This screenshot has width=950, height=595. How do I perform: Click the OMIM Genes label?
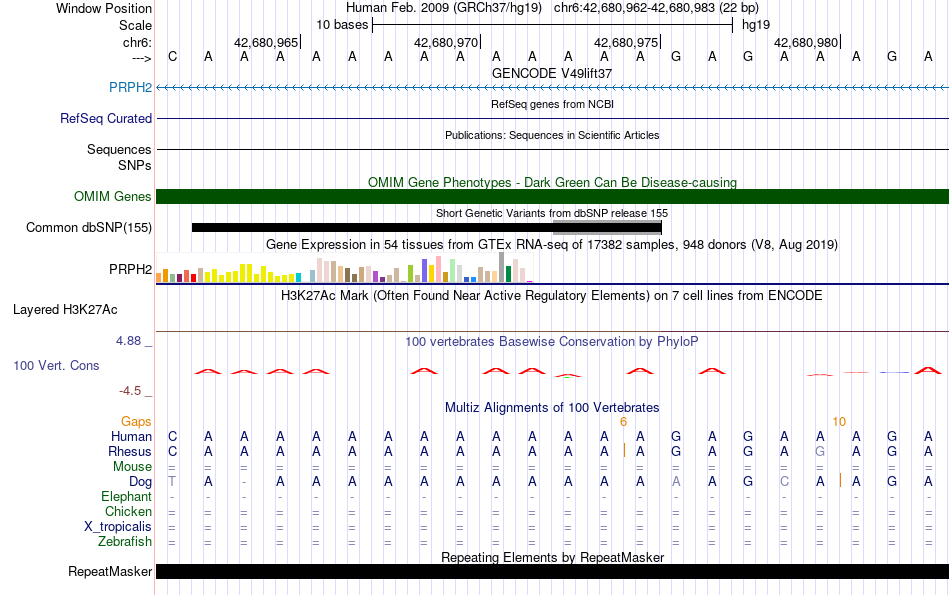click(x=112, y=196)
